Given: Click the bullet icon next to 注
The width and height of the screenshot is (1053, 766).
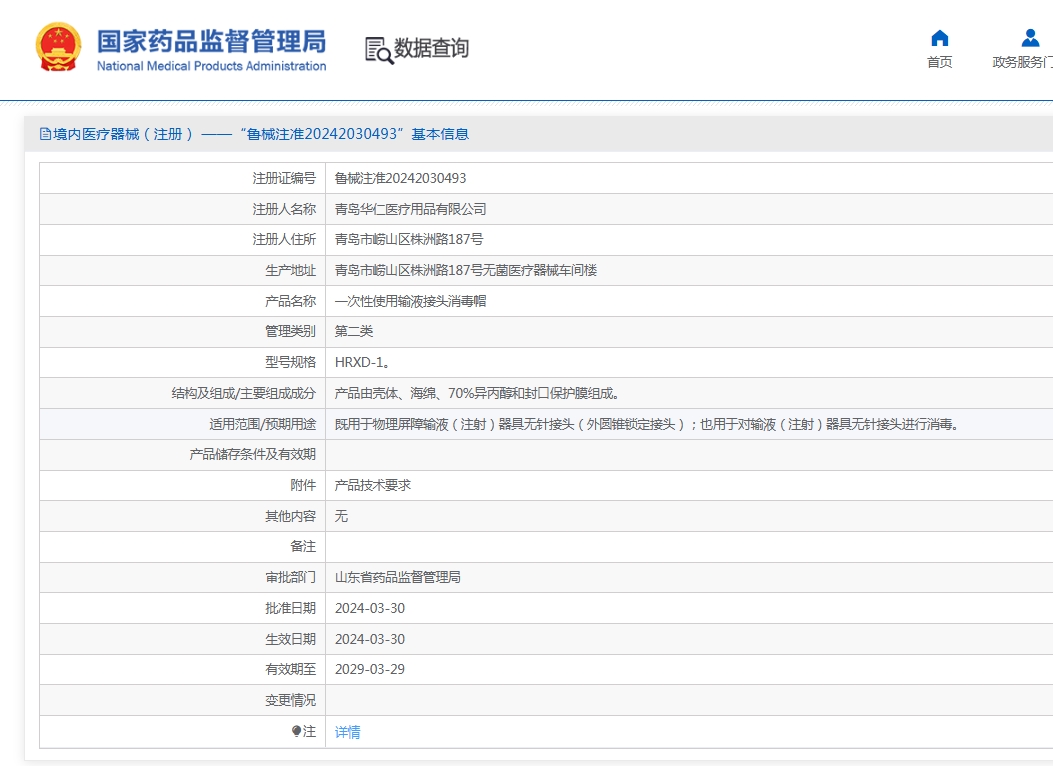Looking at the screenshot, I should coord(296,731).
